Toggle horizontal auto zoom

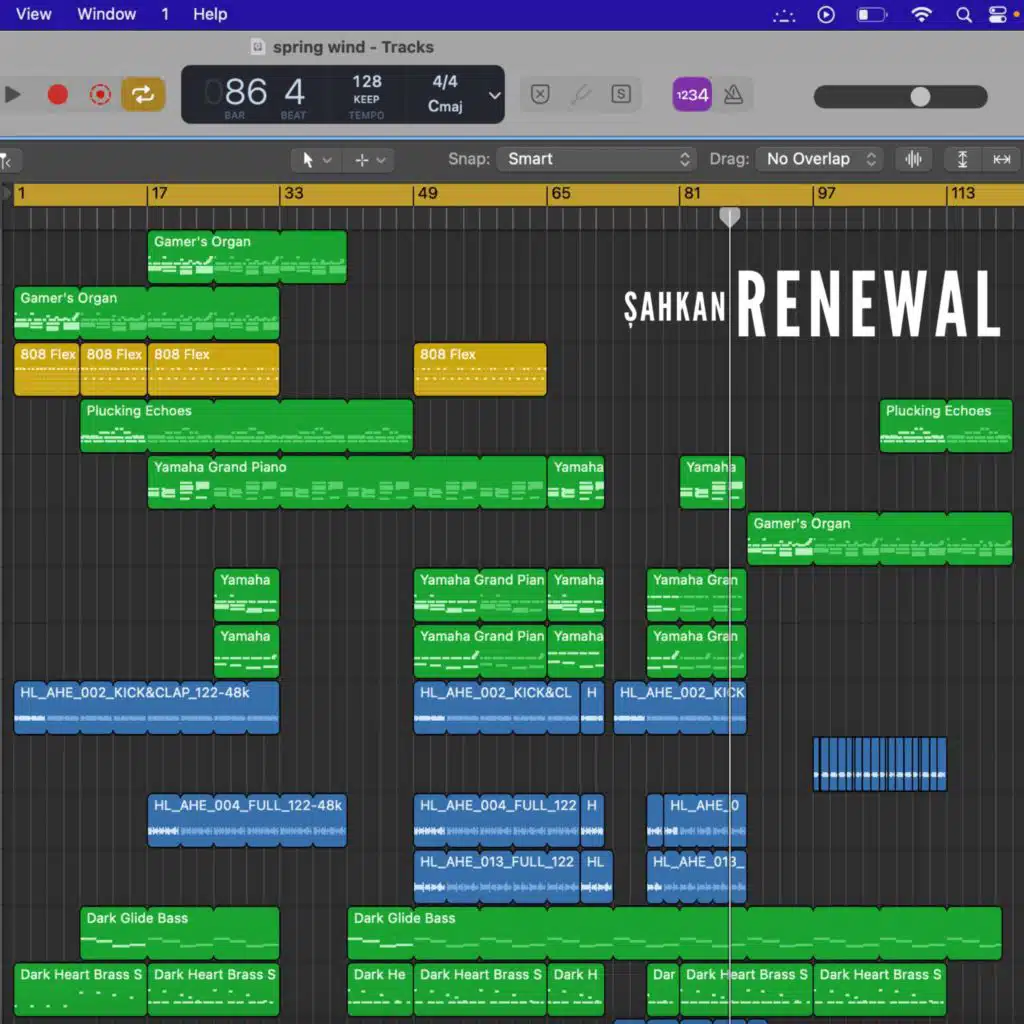click(x=1001, y=159)
